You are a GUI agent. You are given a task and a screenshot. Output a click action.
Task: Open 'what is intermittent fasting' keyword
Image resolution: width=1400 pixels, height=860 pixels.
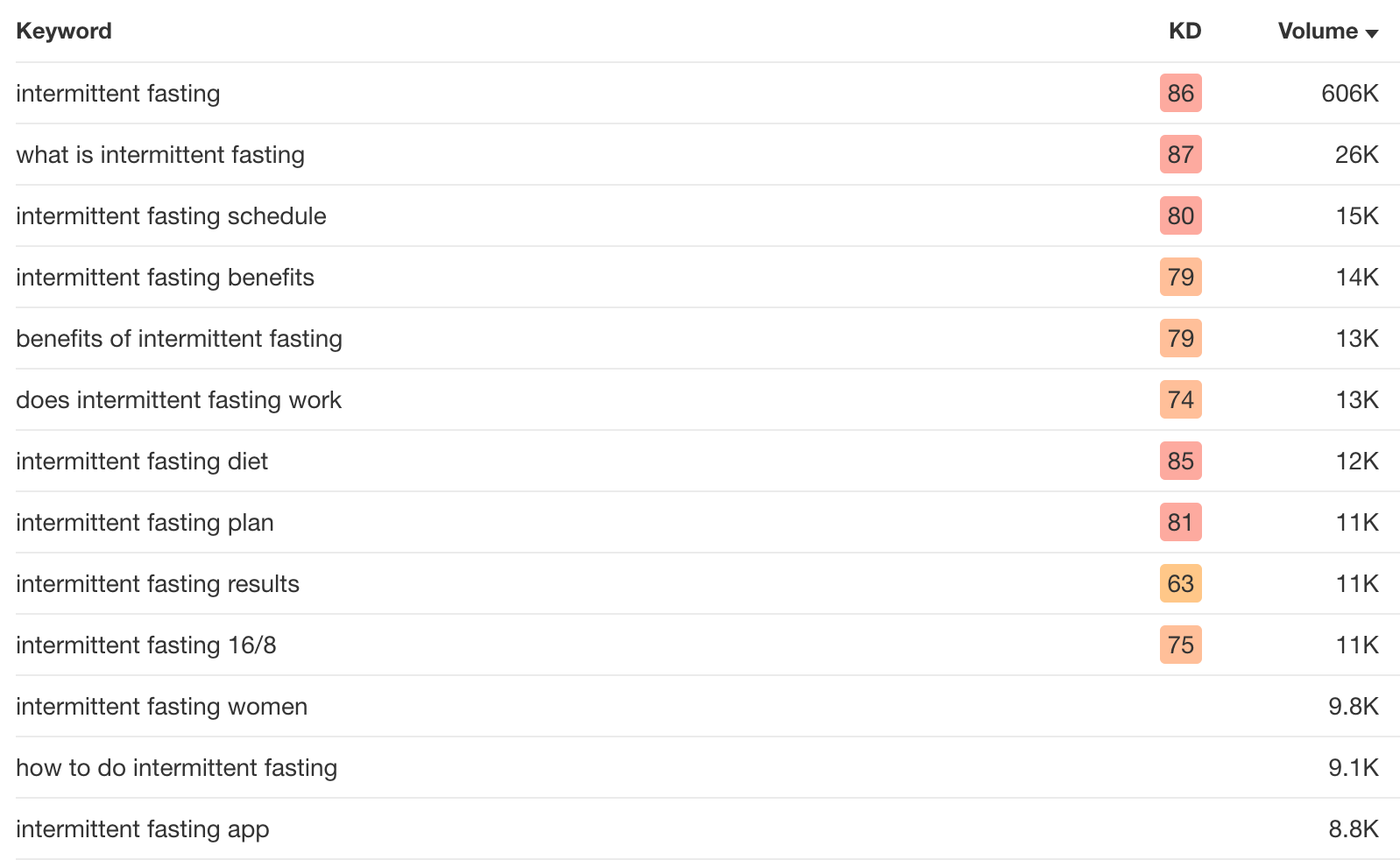point(160,155)
